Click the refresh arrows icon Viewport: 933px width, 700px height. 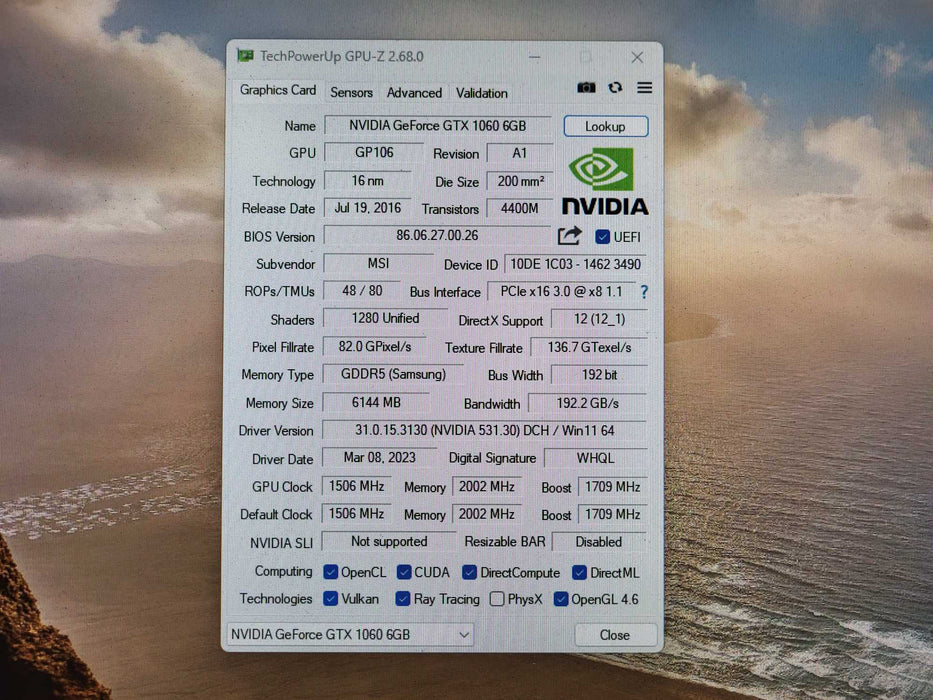tap(615, 88)
